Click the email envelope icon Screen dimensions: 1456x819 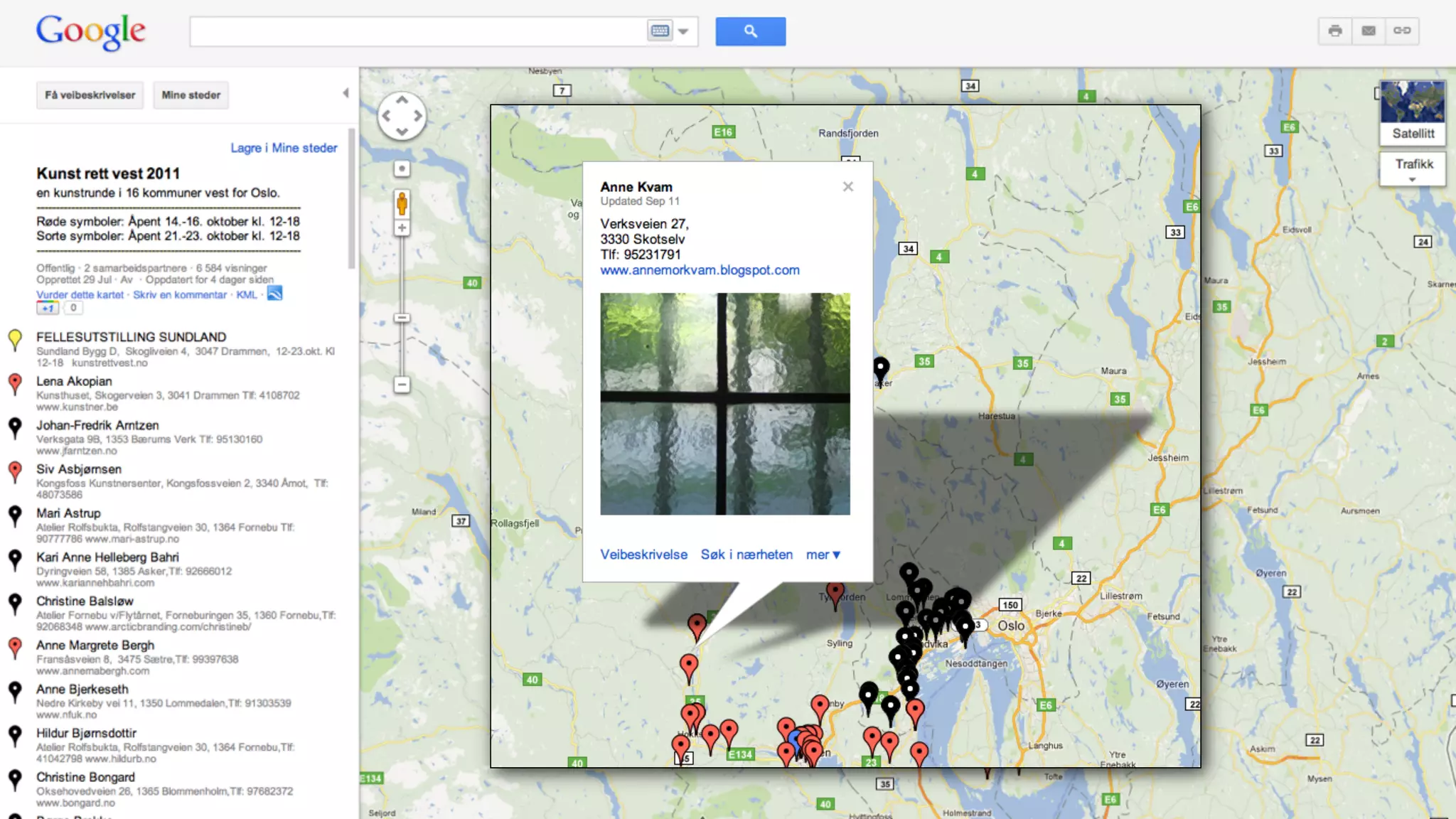(x=1369, y=31)
